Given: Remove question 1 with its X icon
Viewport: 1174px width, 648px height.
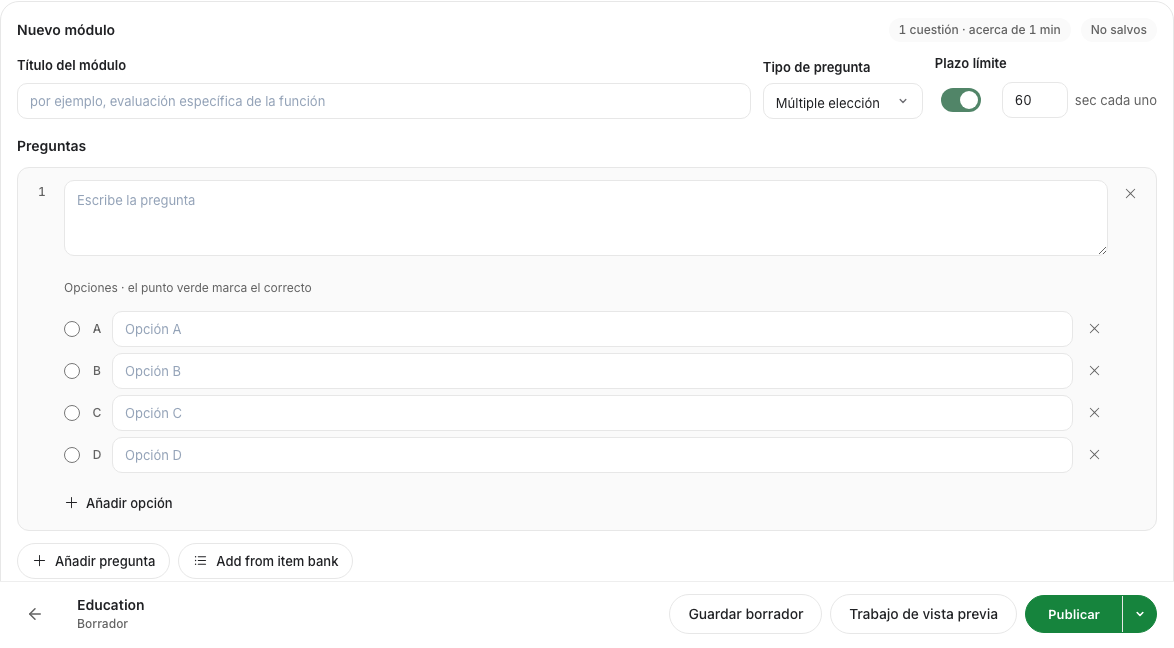Looking at the screenshot, I should [x=1131, y=194].
